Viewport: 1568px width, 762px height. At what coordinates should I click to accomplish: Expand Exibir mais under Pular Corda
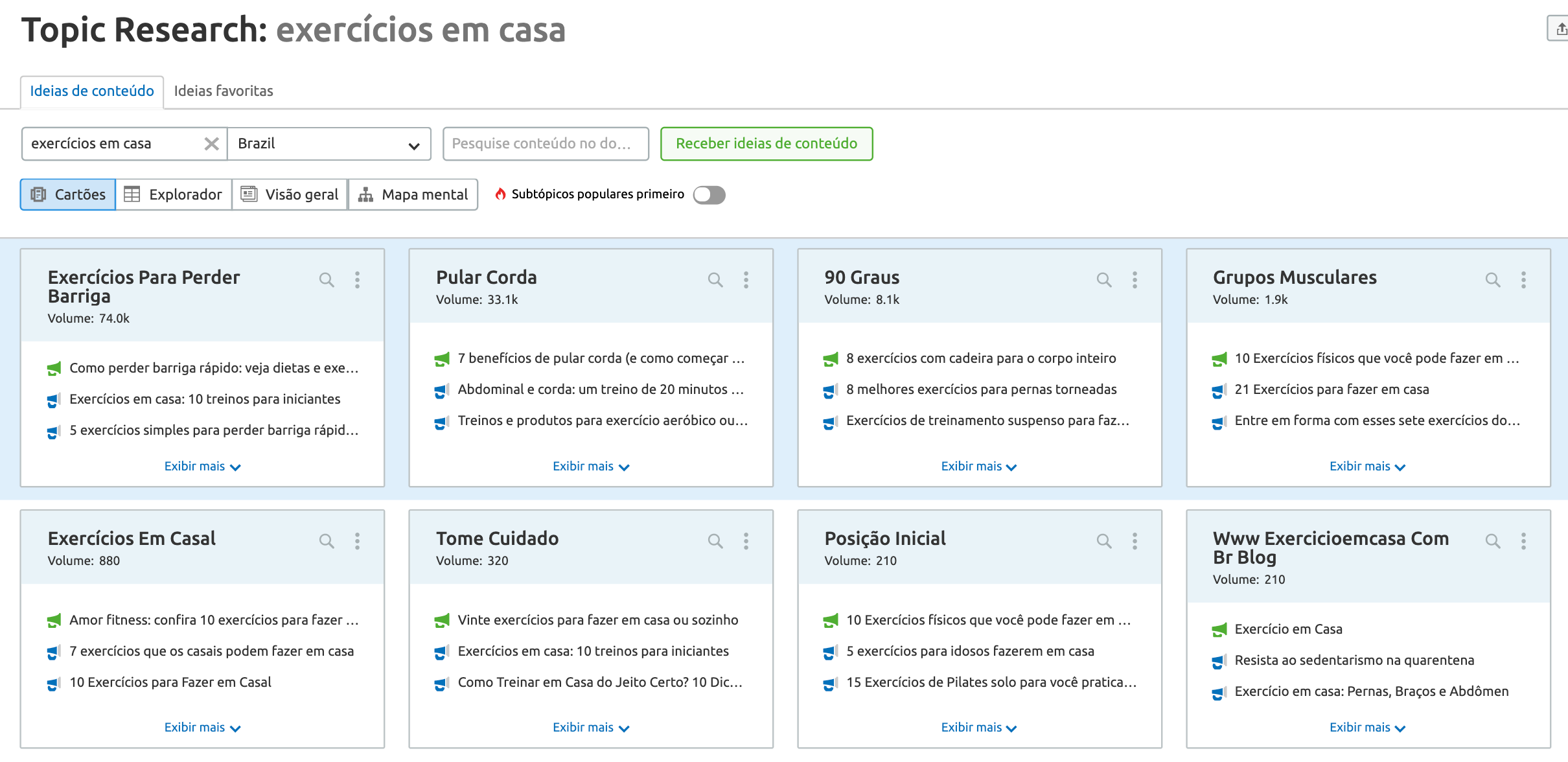590,466
